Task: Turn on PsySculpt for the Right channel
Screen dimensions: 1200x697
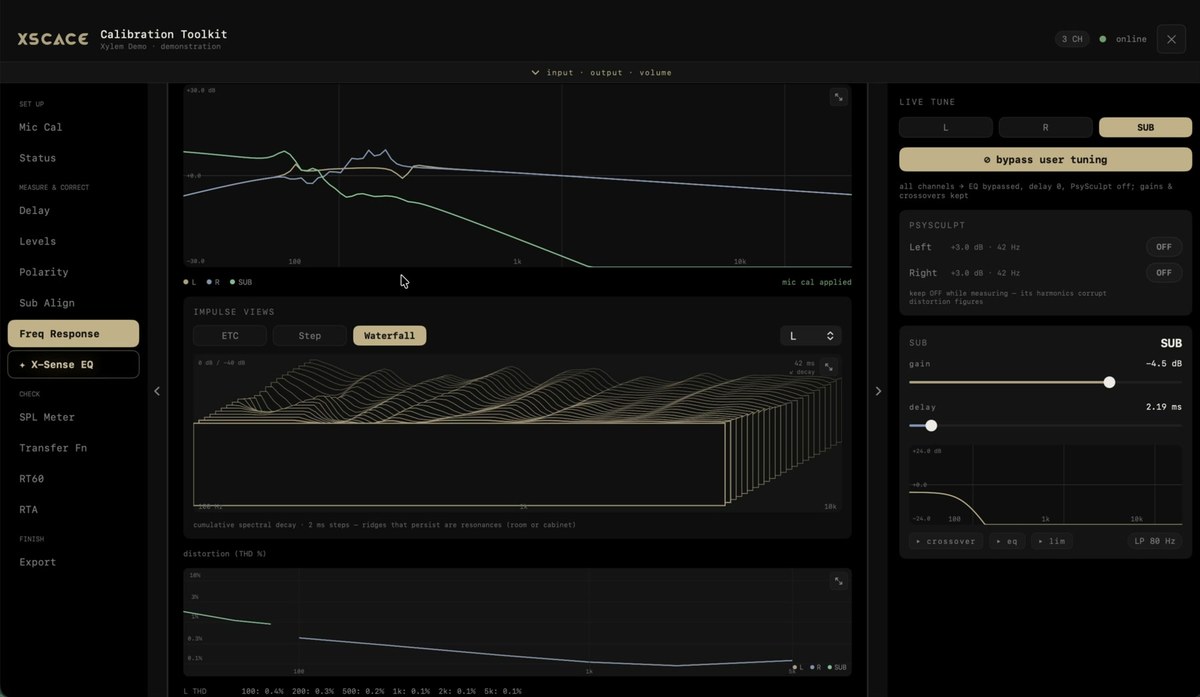Action: (x=1164, y=273)
